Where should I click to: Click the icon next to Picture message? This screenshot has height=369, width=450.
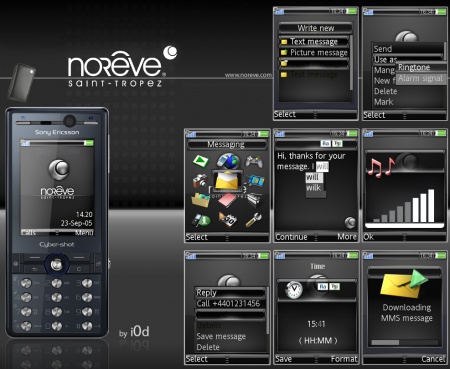[284, 53]
